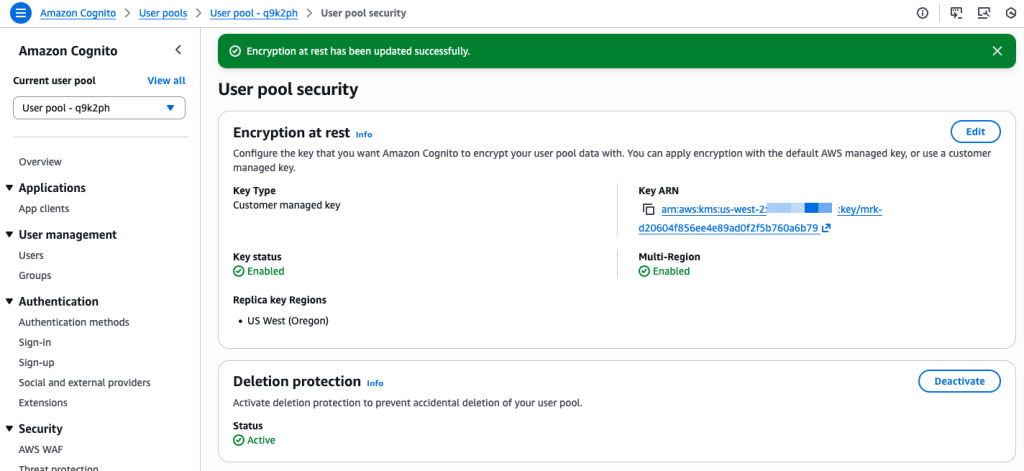Viewport: 1024px width, 471px height.
Task: Collapse the User management section
Action: (9, 235)
